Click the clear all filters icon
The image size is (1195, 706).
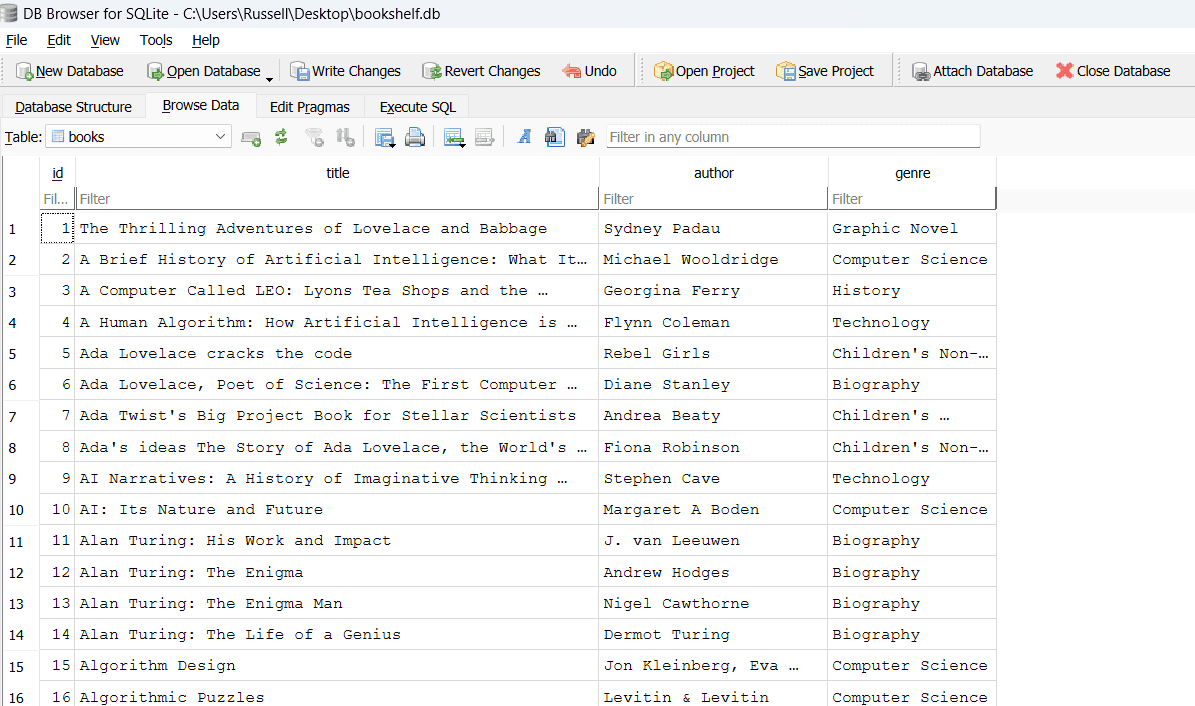[x=314, y=137]
